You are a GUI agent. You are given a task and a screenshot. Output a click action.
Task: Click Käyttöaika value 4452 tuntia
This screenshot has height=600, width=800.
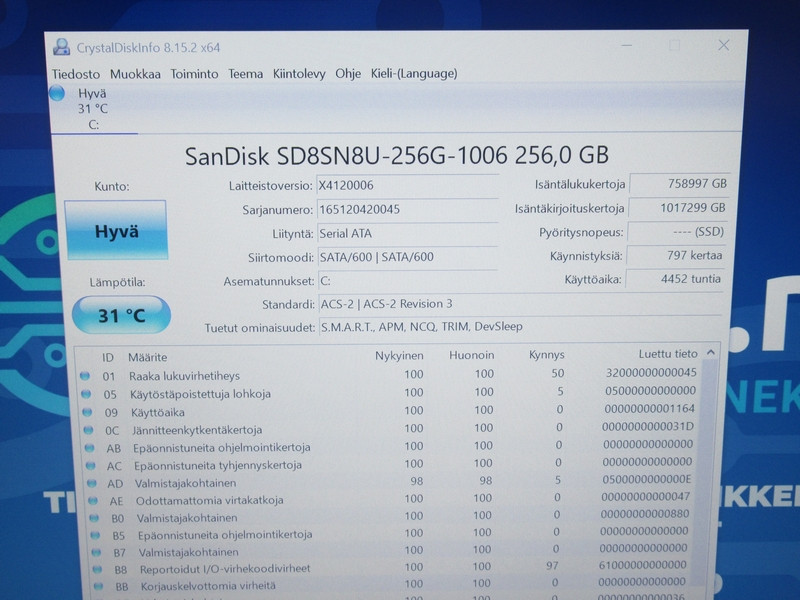(x=676, y=279)
